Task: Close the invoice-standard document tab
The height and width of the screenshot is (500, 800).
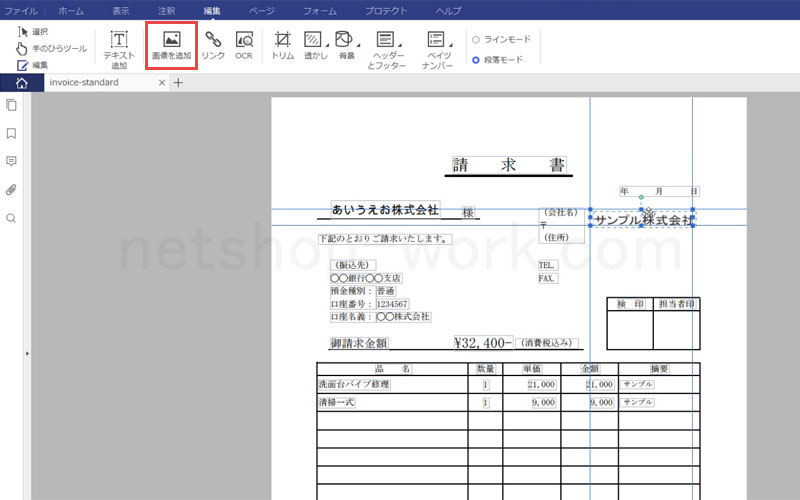Action: [162, 83]
